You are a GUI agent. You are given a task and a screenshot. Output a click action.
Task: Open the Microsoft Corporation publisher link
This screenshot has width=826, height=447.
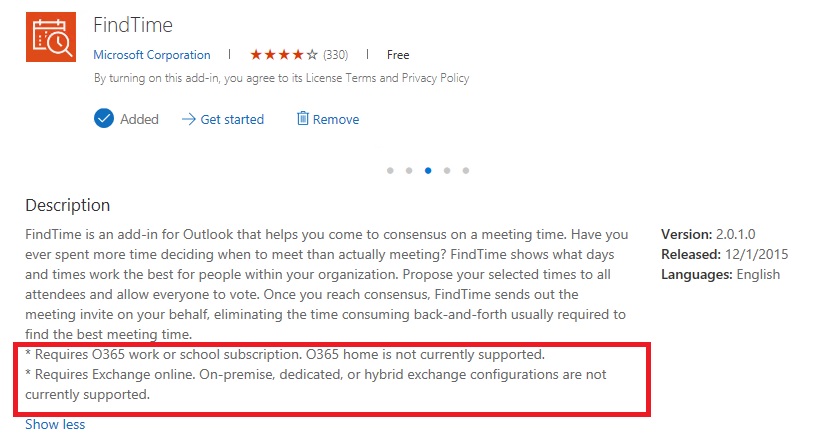coord(152,55)
